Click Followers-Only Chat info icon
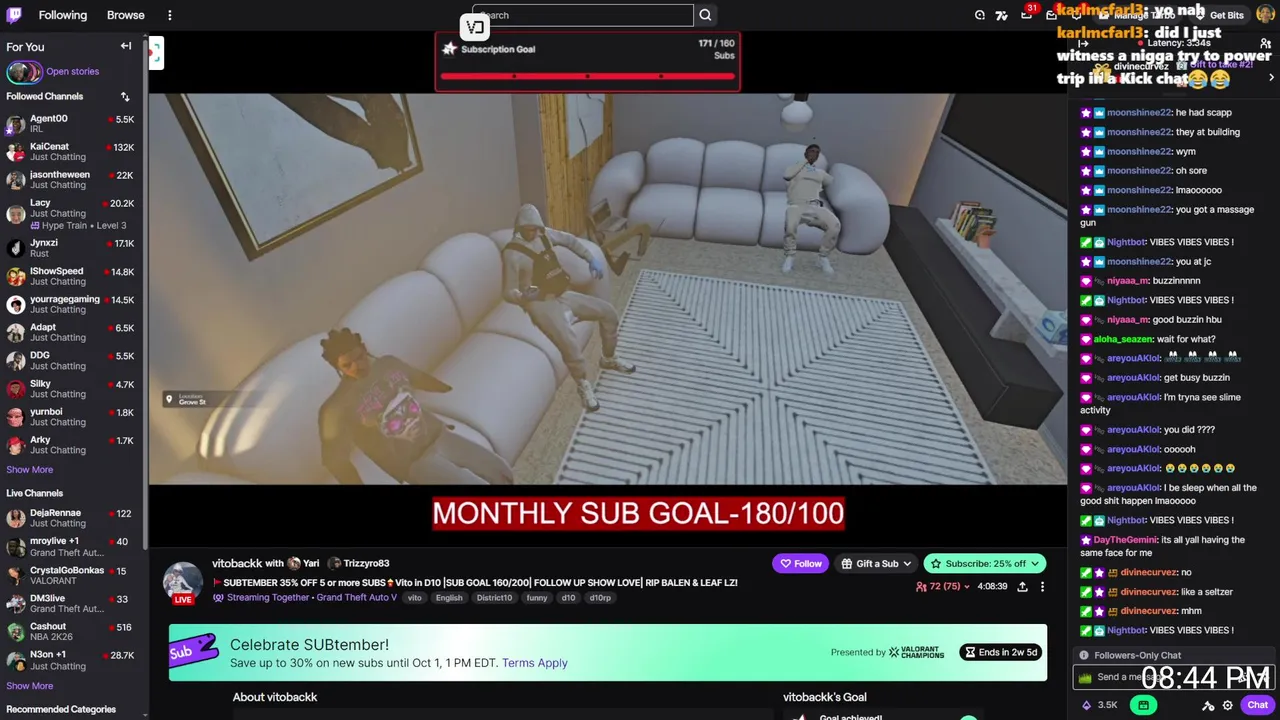This screenshot has width=1280, height=720. [1084, 655]
